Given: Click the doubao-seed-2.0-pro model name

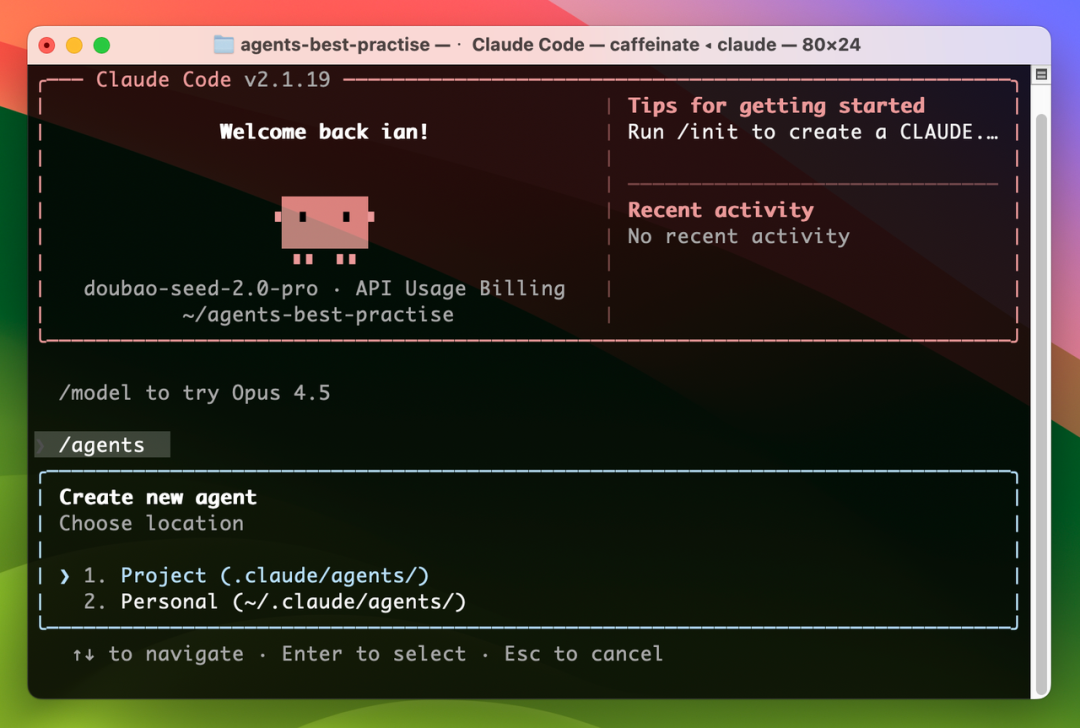Looking at the screenshot, I should [201, 289].
